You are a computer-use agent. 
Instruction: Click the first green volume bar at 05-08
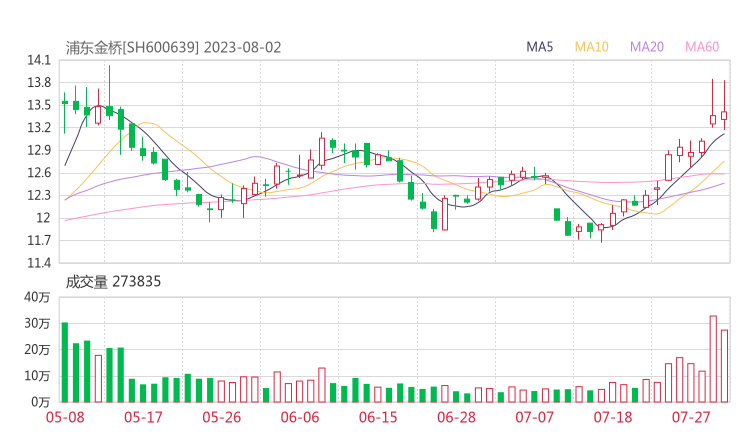point(65,362)
